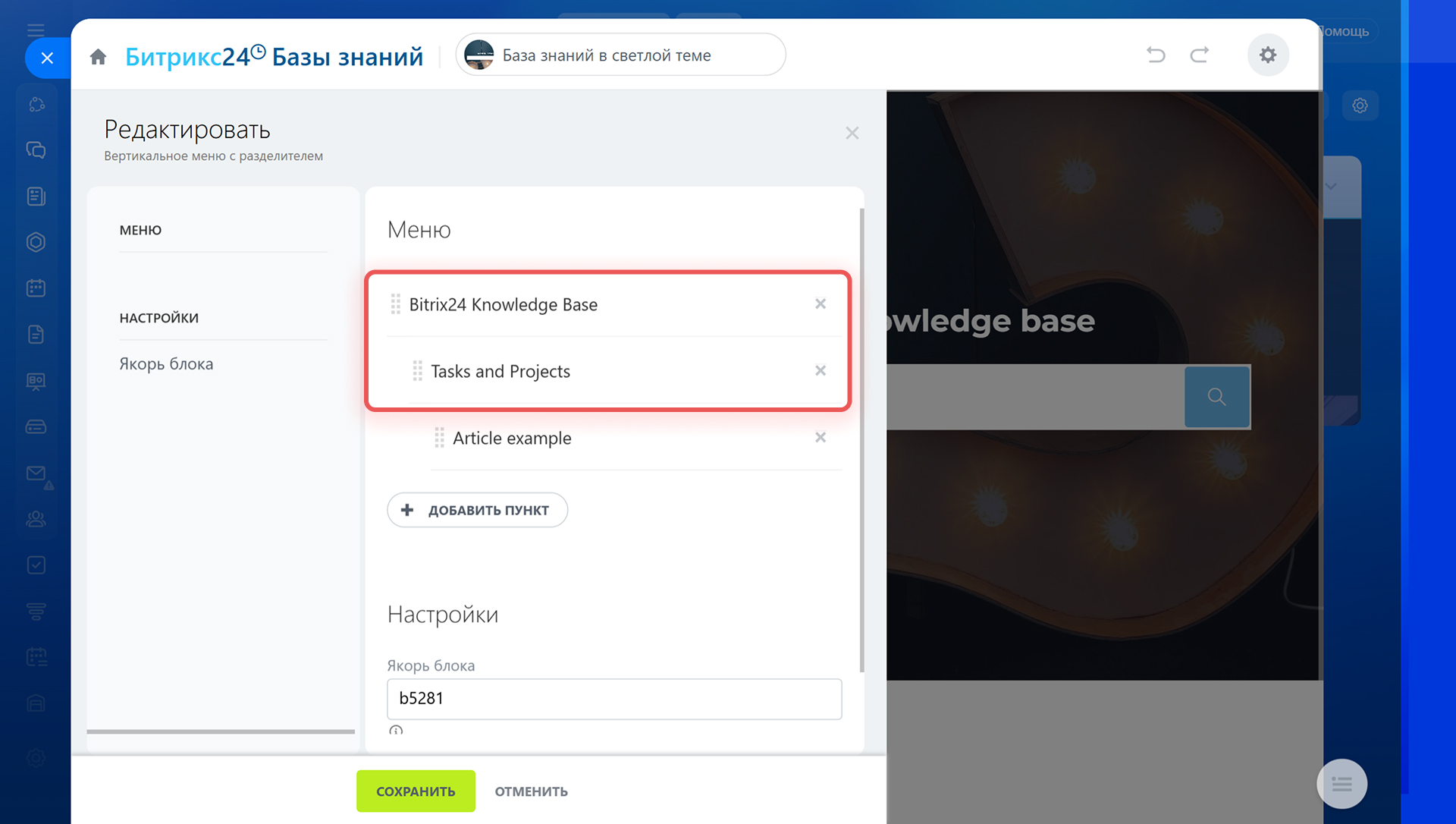1456x824 pixels.
Task: Remove Bitrix24 Knowledge Base menu item
Action: click(821, 303)
